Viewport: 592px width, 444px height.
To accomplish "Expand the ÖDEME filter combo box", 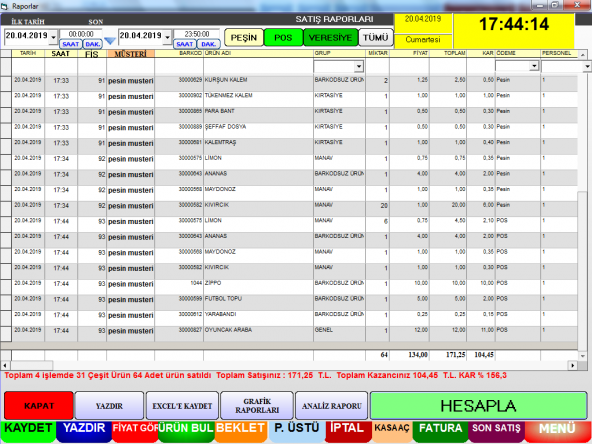I will pos(534,66).
